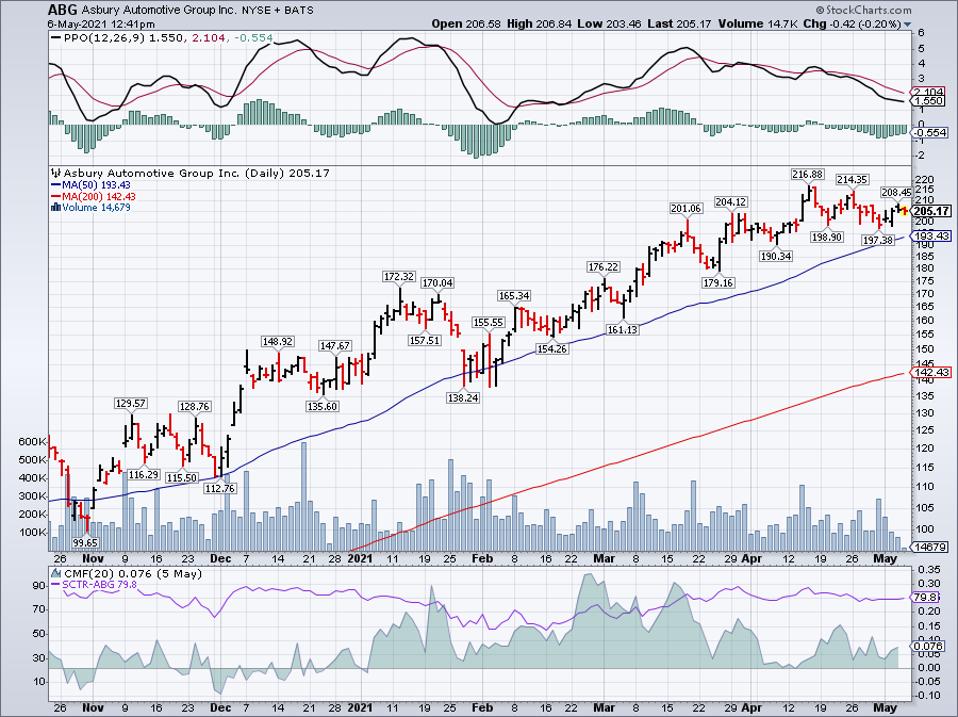Click the 115.50 low price label
This screenshot has height=717, width=958.
pos(181,478)
